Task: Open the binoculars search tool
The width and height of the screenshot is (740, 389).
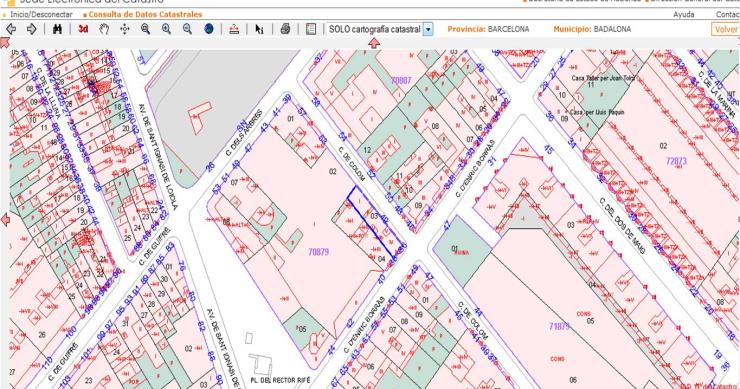Action: 58,29
